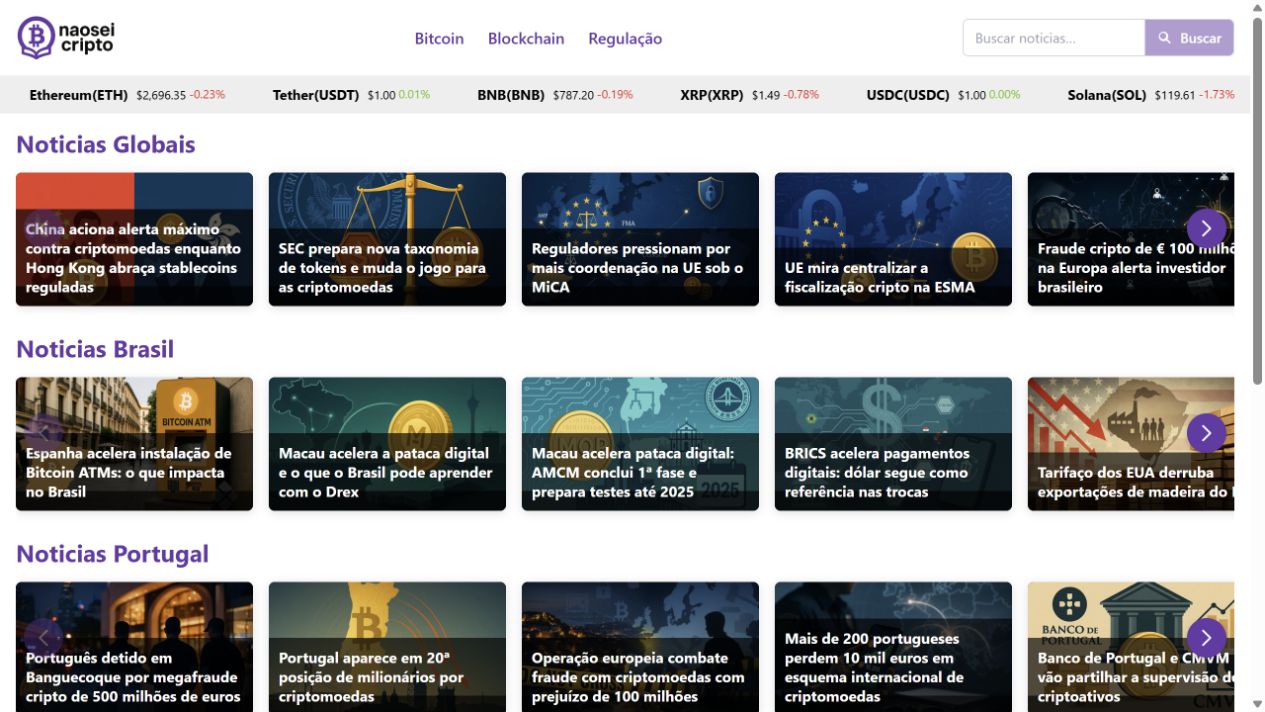Go back in Noticias Portugal carousel
The height and width of the screenshot is (712, 1265).
[43, 638]
